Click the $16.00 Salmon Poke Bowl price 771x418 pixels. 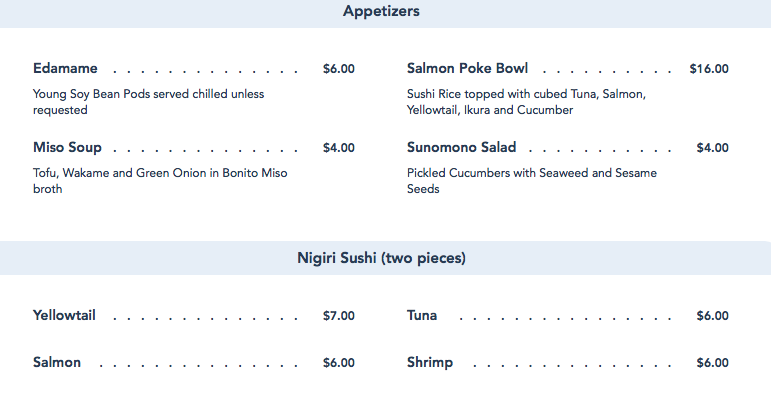[x=709, y=69]
